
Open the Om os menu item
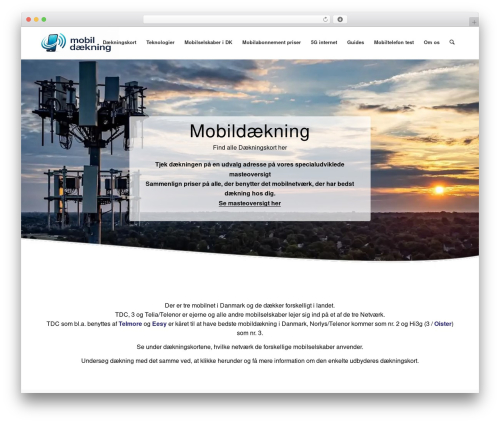tap(431, 42)
